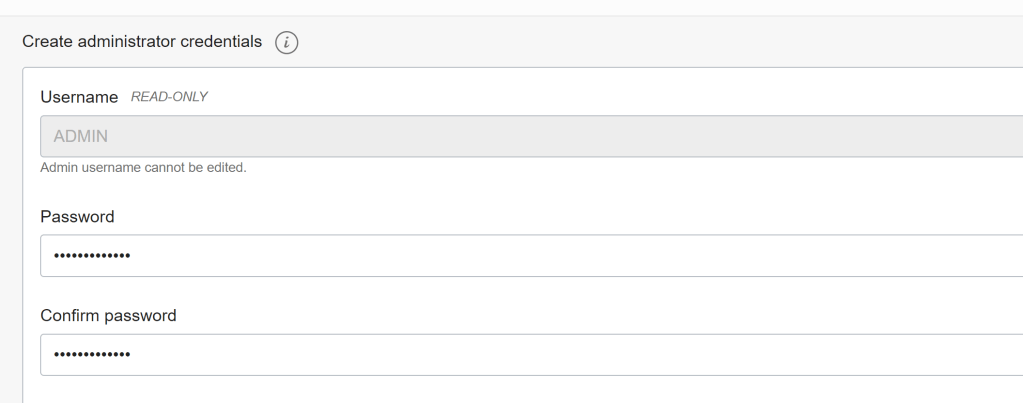Click the Create administrator credentials heading
1023x403 pixels.
[142, 42]
